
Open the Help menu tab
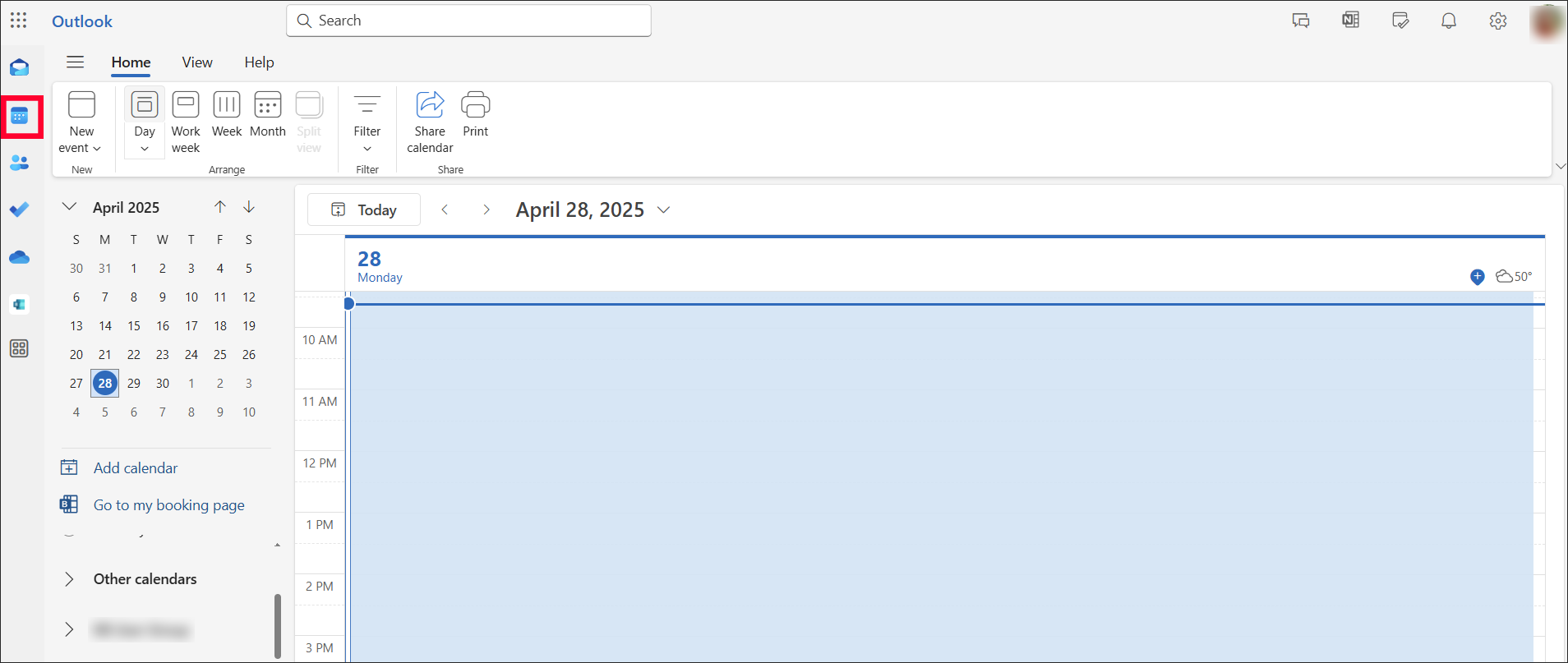pyautogui.click(x=259, y=62)
